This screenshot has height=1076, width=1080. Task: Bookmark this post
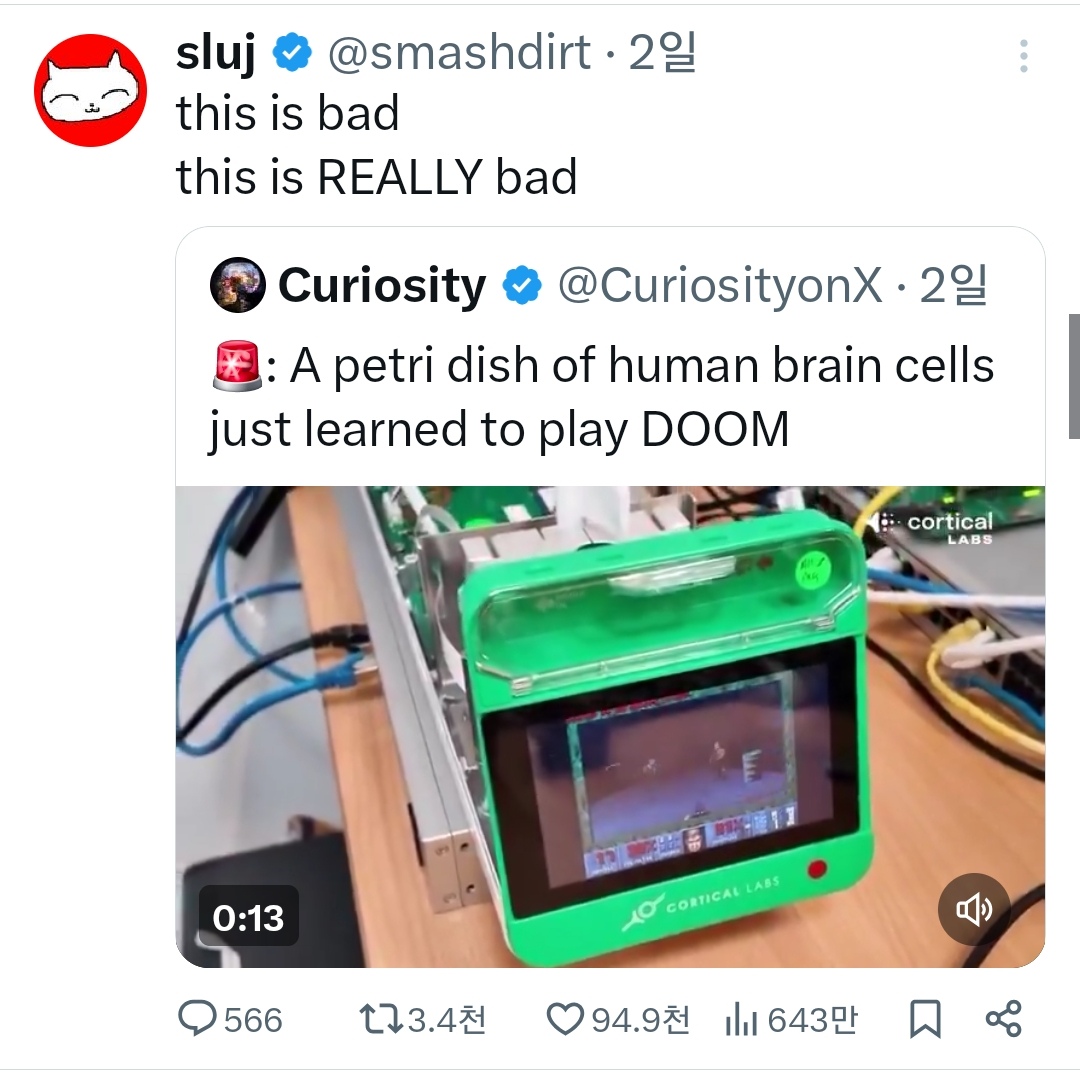925,1020
